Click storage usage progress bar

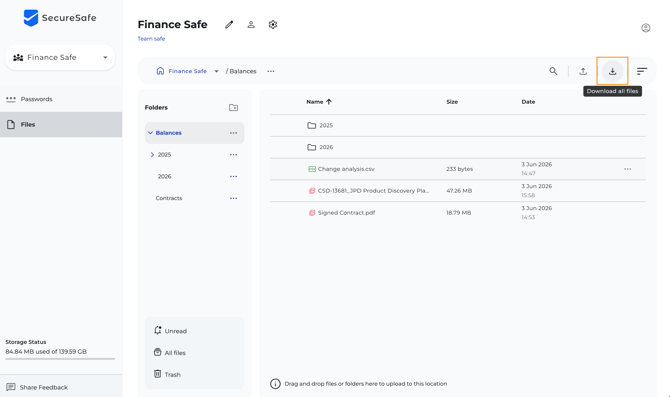click(x=60, y=359)
